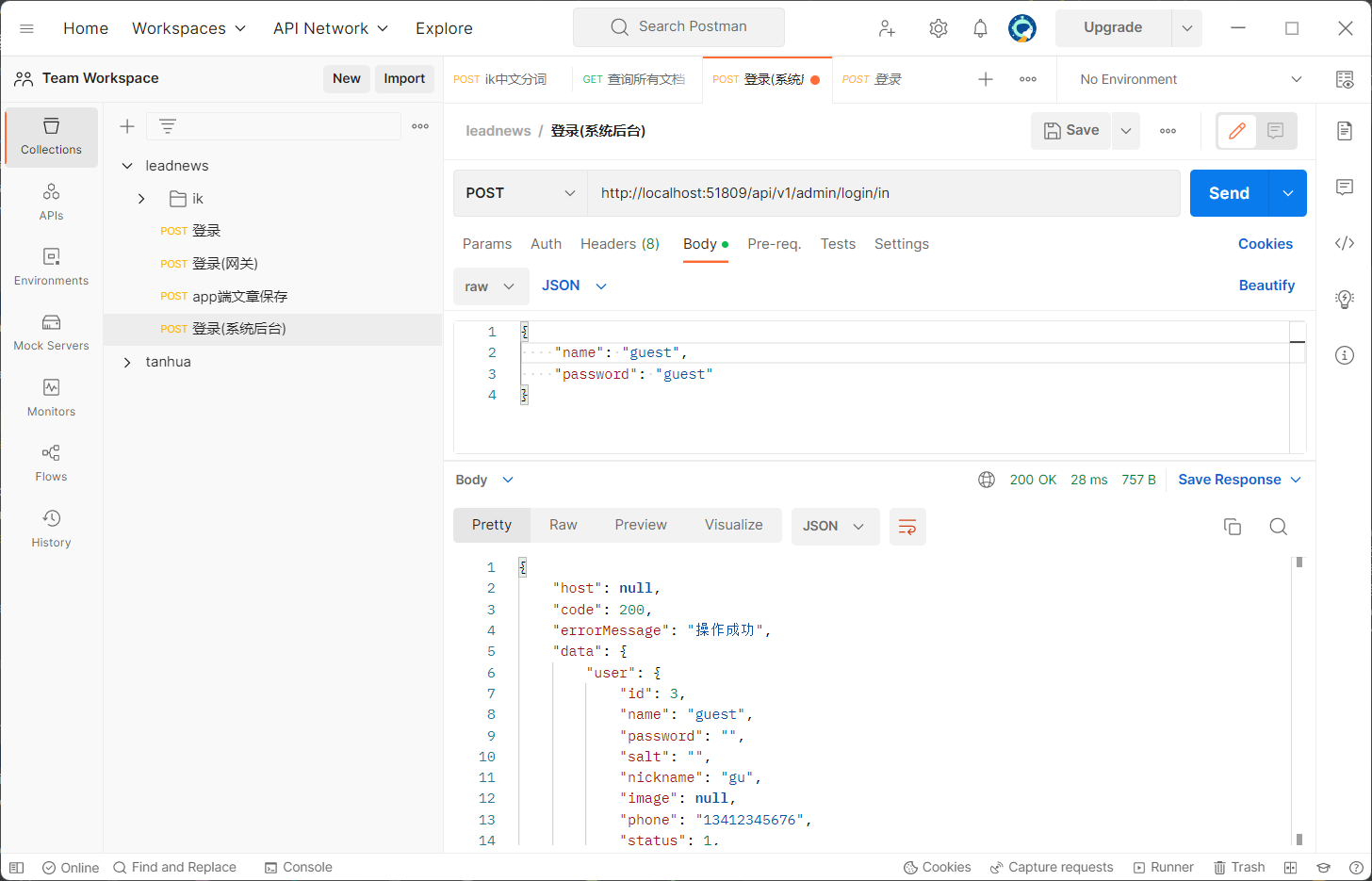Viewport: 1372px width, 881px height.
Task: Click the Save button
Action: pos(1071,131)
